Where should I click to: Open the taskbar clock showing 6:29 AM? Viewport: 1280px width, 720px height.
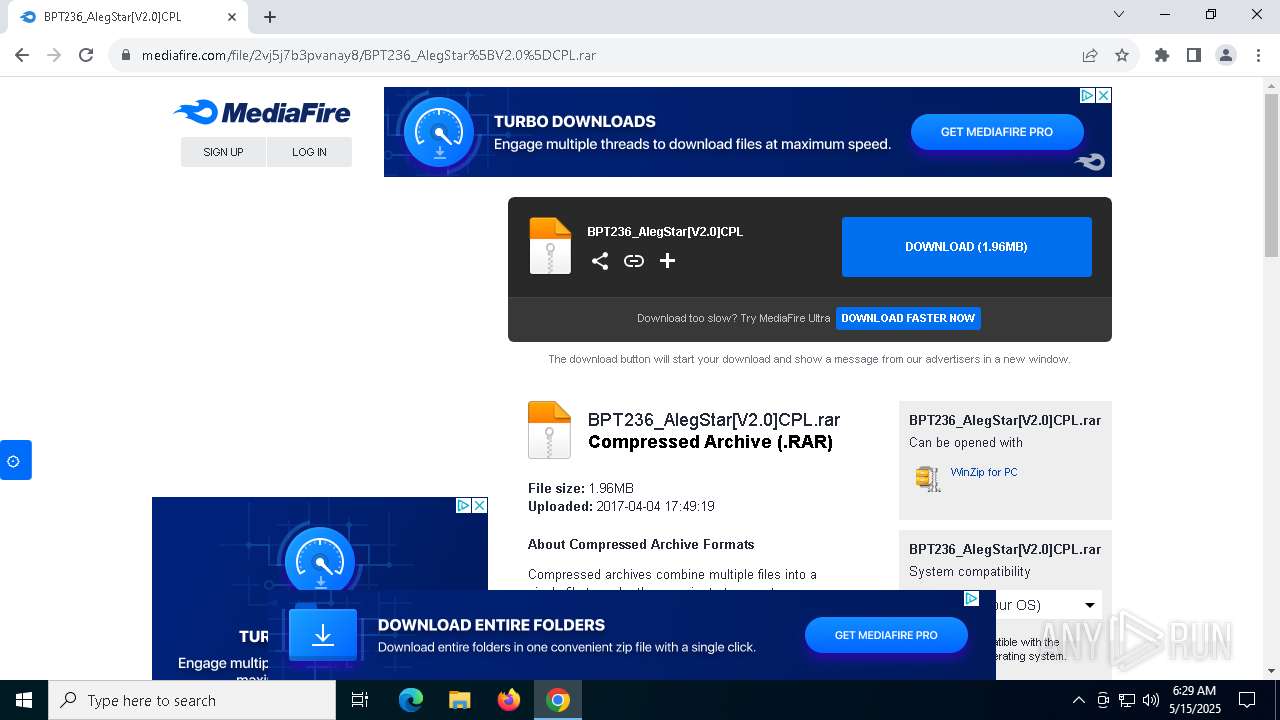pos(1195,700)
